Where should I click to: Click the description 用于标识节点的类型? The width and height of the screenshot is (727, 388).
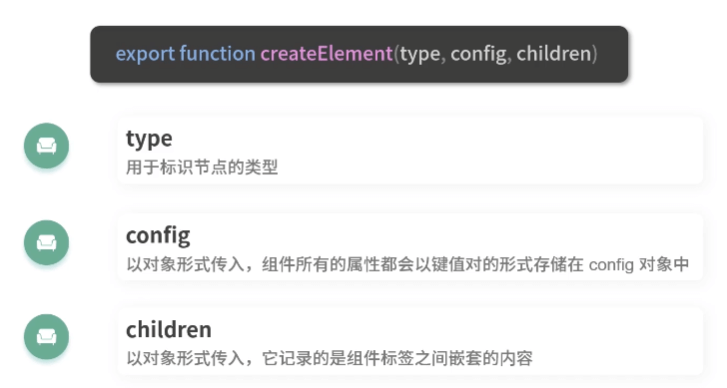pyautogui.click(x=202, y=167)
